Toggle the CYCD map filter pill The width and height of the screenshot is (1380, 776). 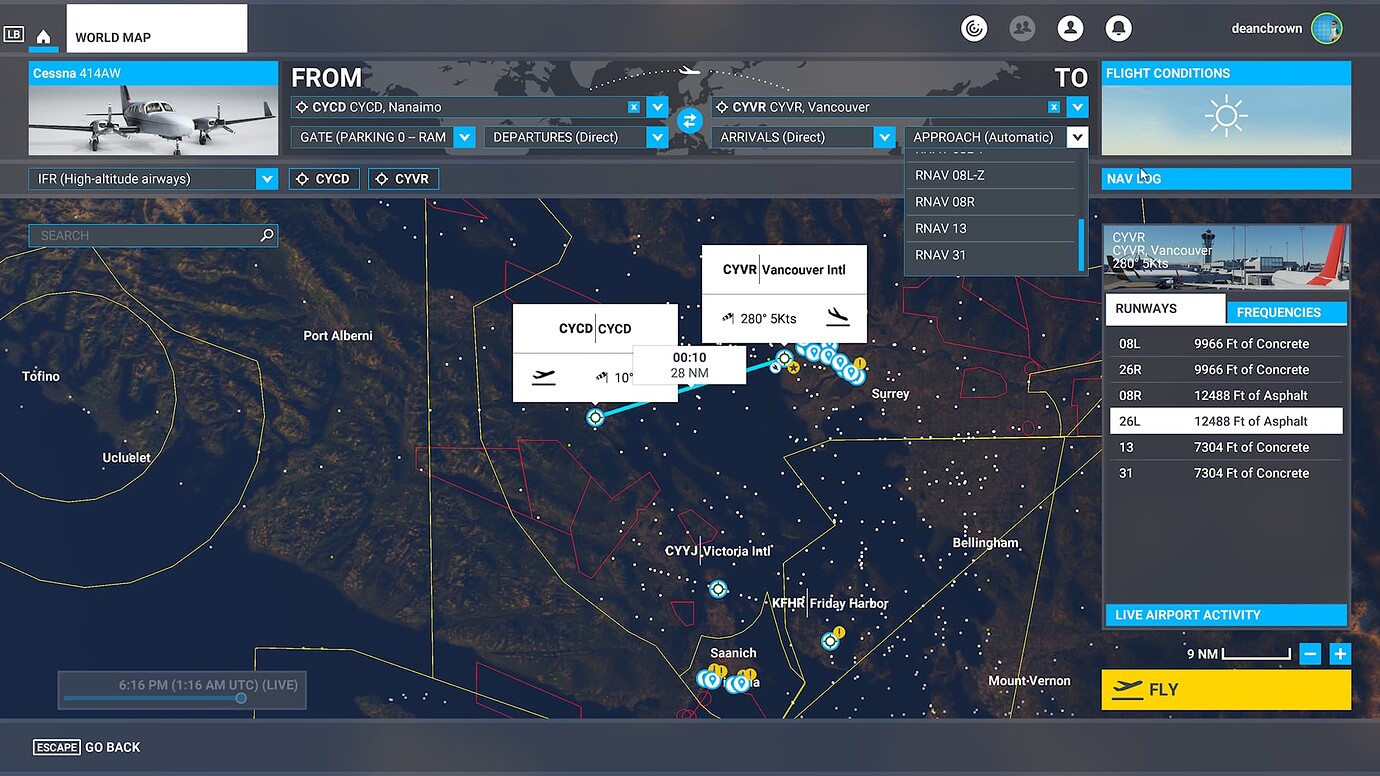(x=323, y=178)
